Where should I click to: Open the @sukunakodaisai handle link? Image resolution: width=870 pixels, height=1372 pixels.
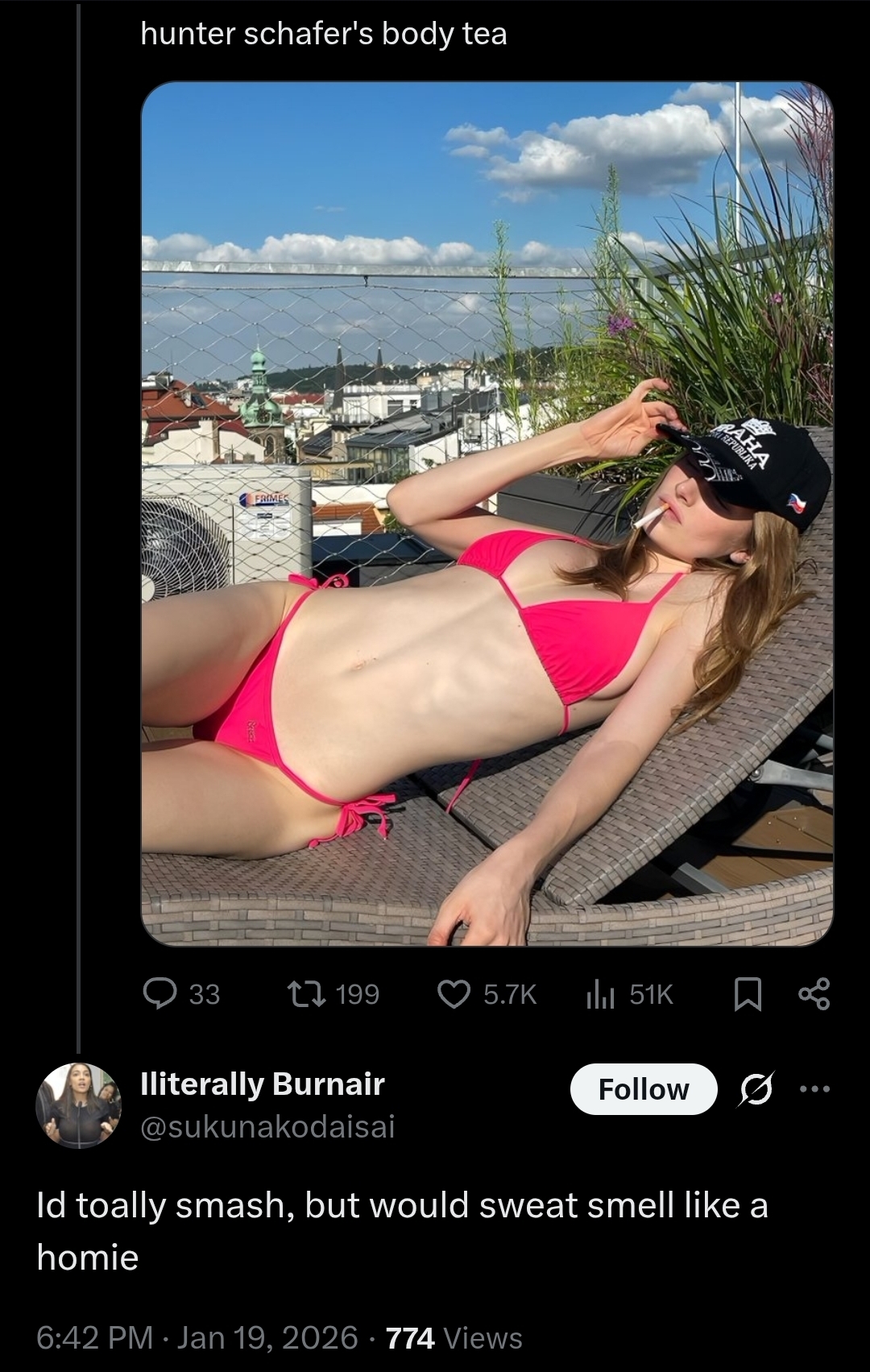click(x=267, y=1126)
